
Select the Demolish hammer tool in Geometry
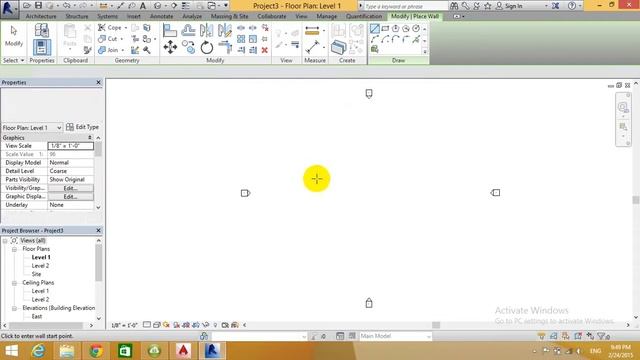click(147, 50)
